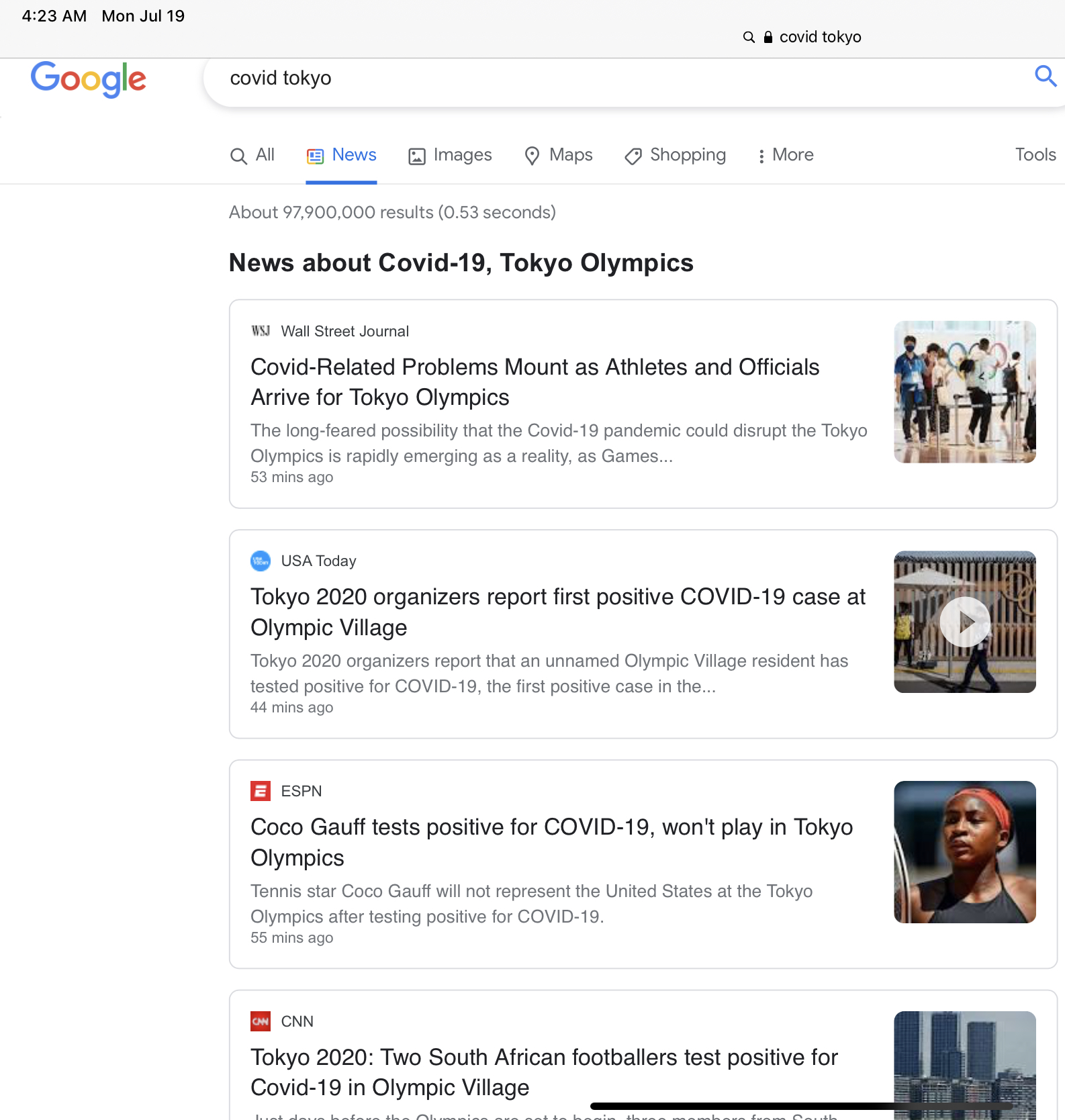
Task: Click 'News about Covid-19, Tokyo Olympics' heading
Action: click(x=461, y=263)
